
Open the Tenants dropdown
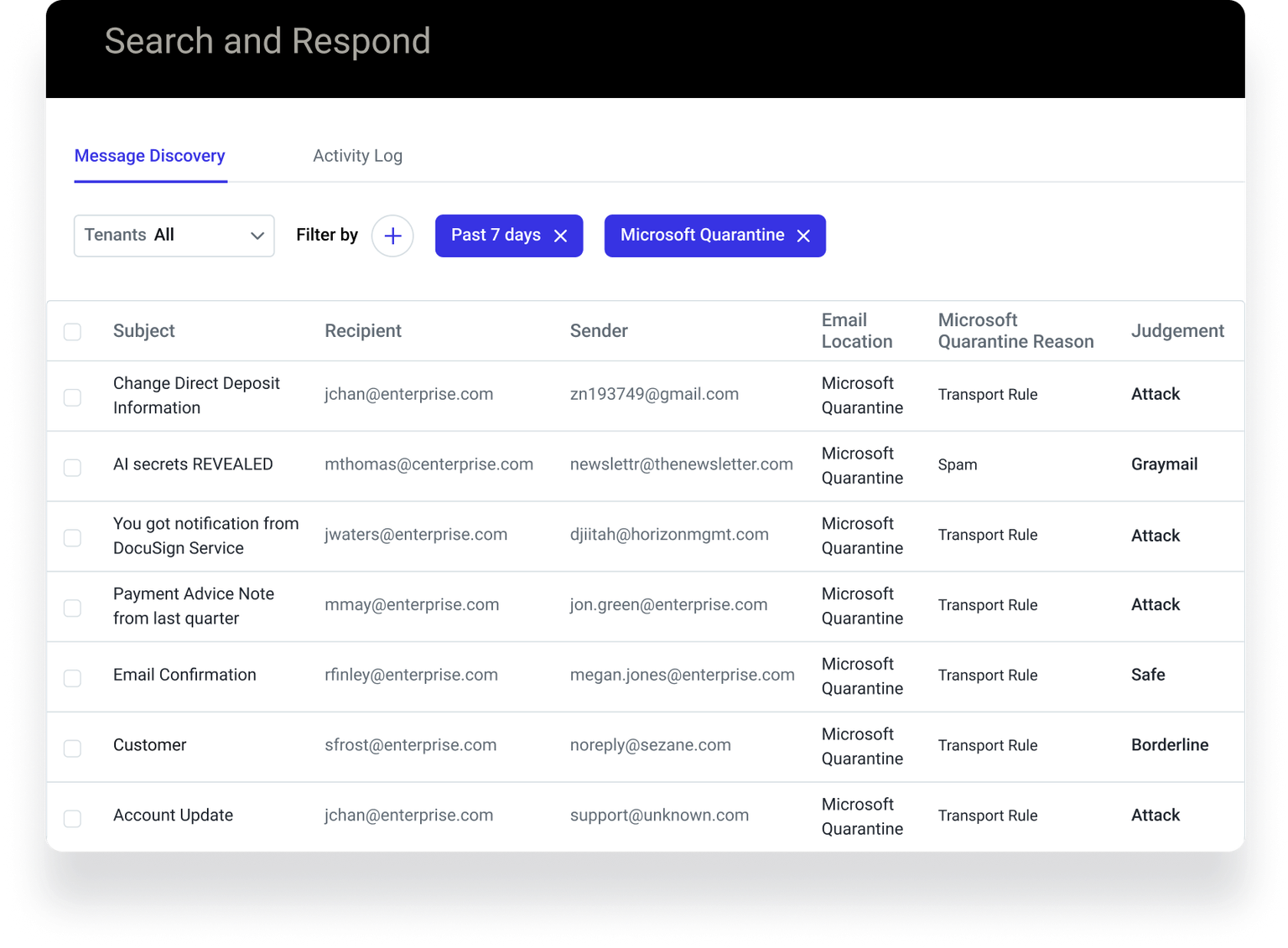tap(174, 236)
